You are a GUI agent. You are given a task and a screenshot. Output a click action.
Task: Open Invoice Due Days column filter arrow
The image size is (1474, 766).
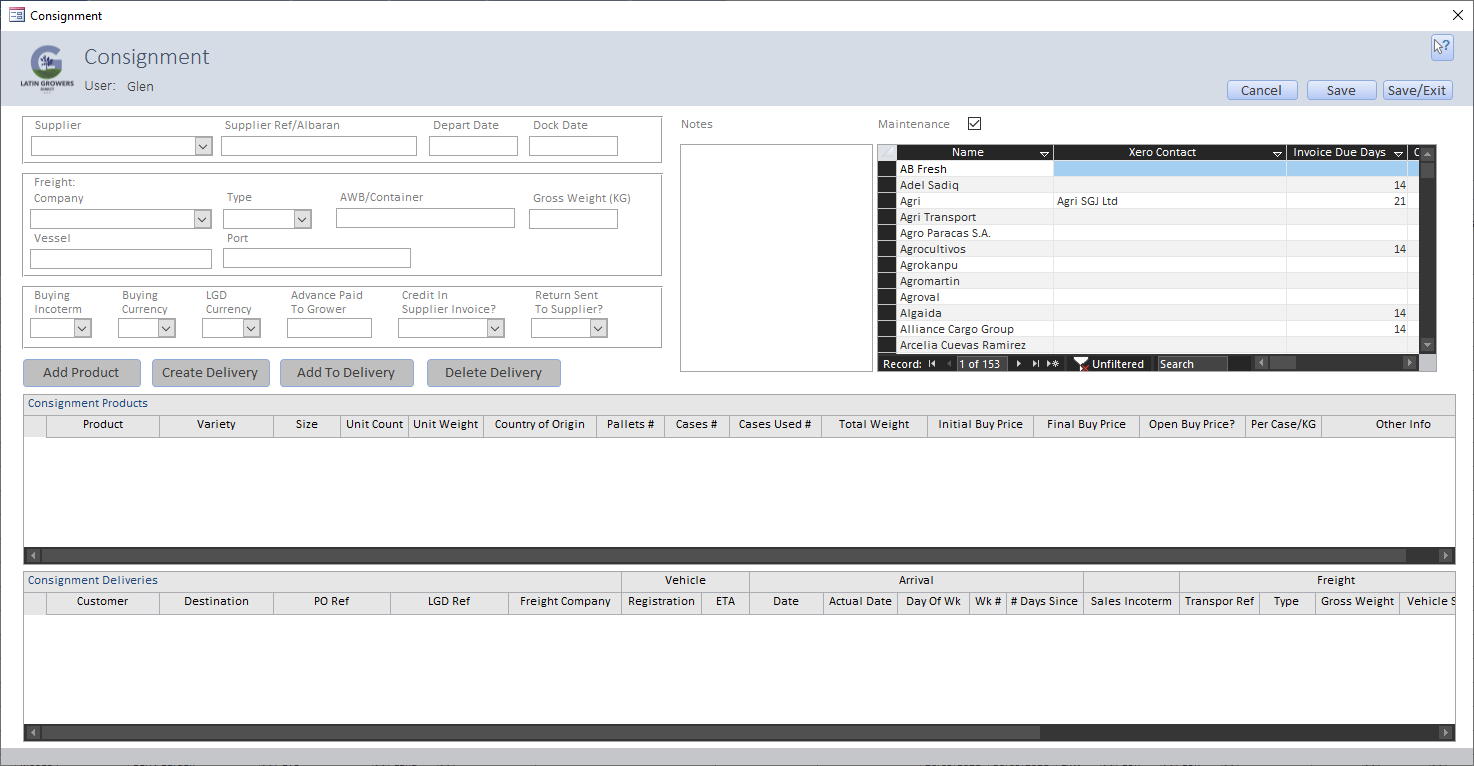[1399, 153]
